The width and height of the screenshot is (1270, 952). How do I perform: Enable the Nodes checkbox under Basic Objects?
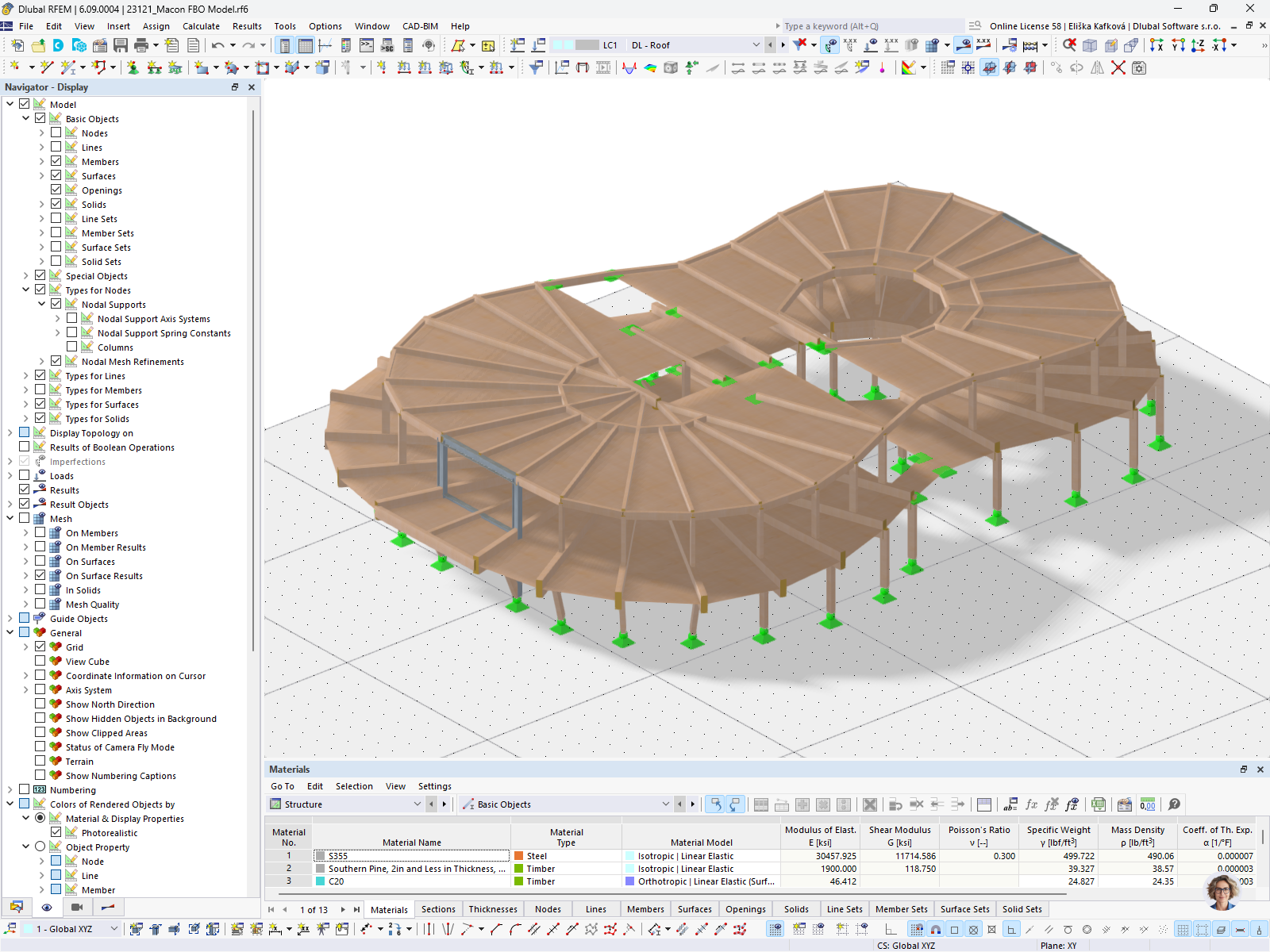pyautogui.click(x=56, y=133)
